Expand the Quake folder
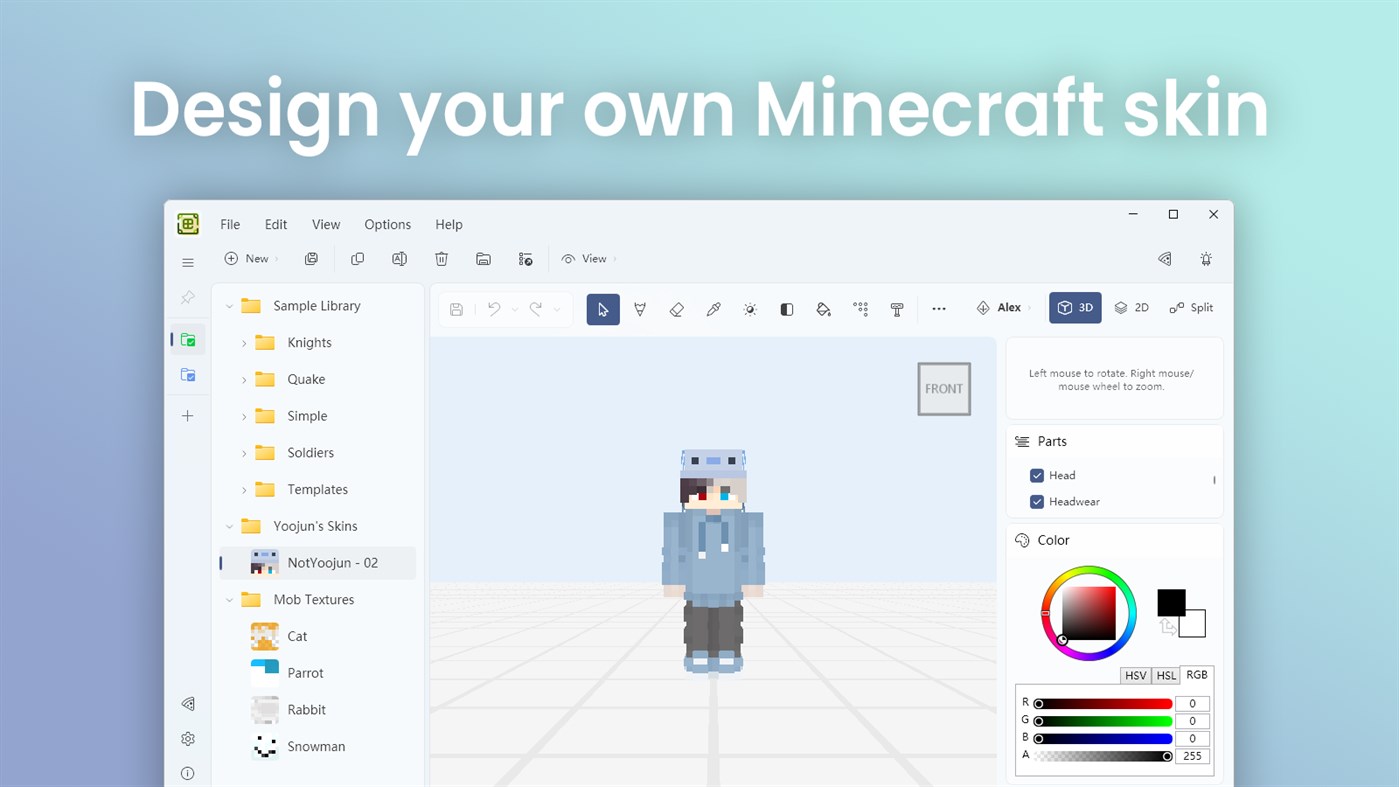Image resolution: width=1399 pixels, height=787 pixels. point(244,380)
